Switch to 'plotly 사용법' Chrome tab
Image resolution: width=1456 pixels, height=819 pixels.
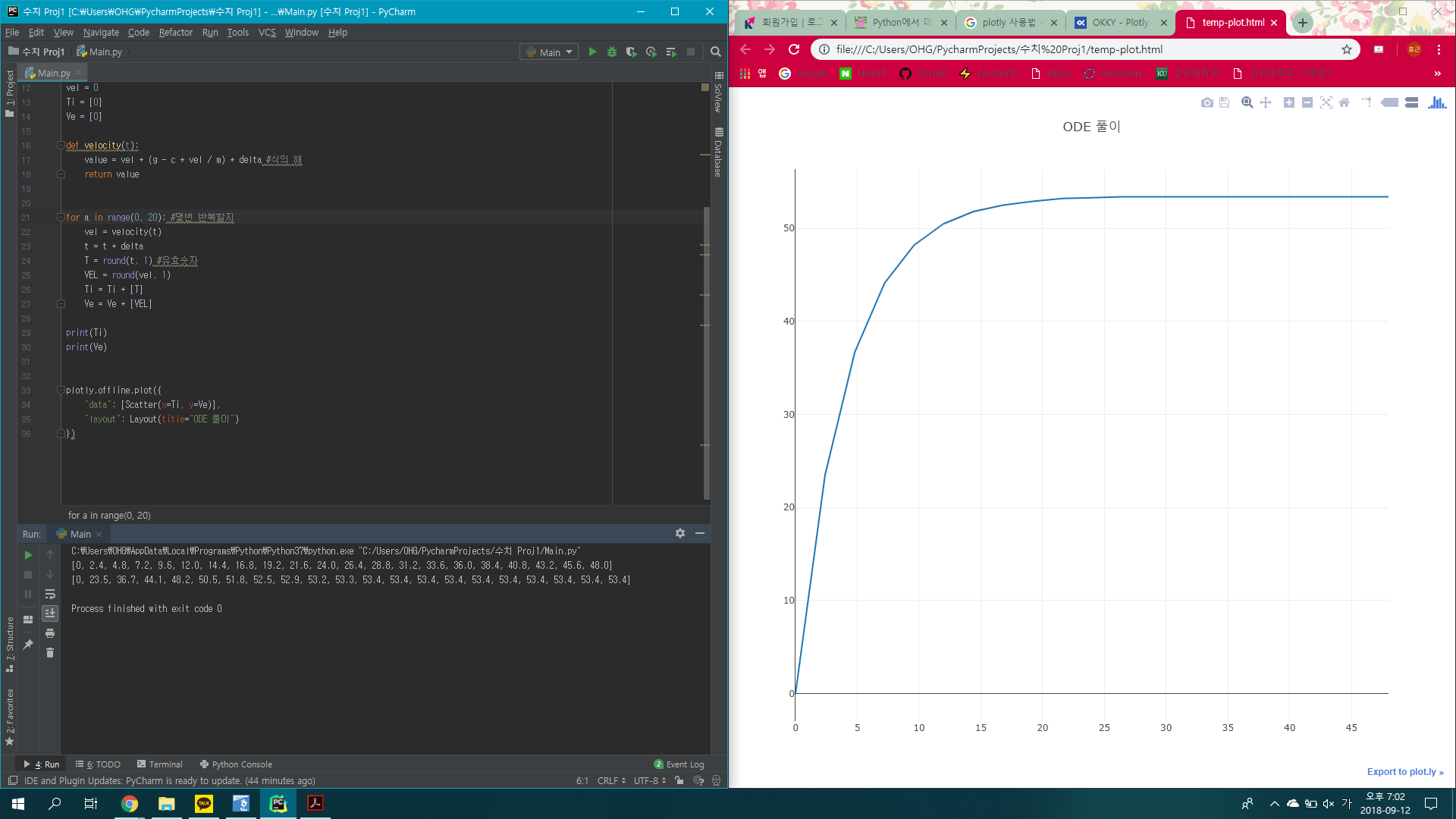click(1010, 23)
